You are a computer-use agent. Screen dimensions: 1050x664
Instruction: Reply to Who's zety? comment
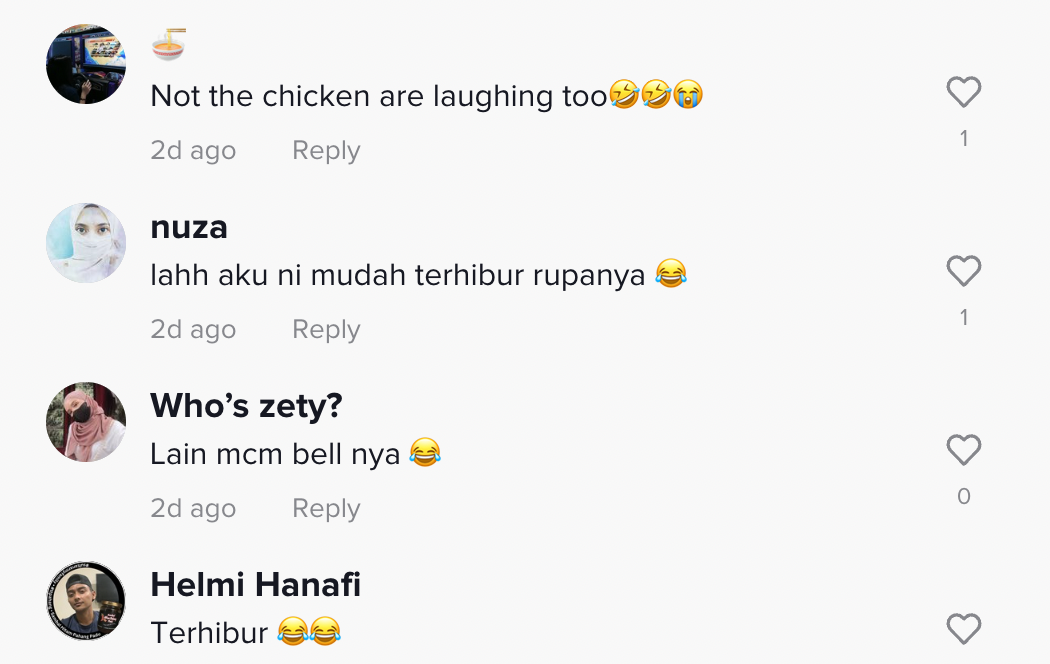325,509
